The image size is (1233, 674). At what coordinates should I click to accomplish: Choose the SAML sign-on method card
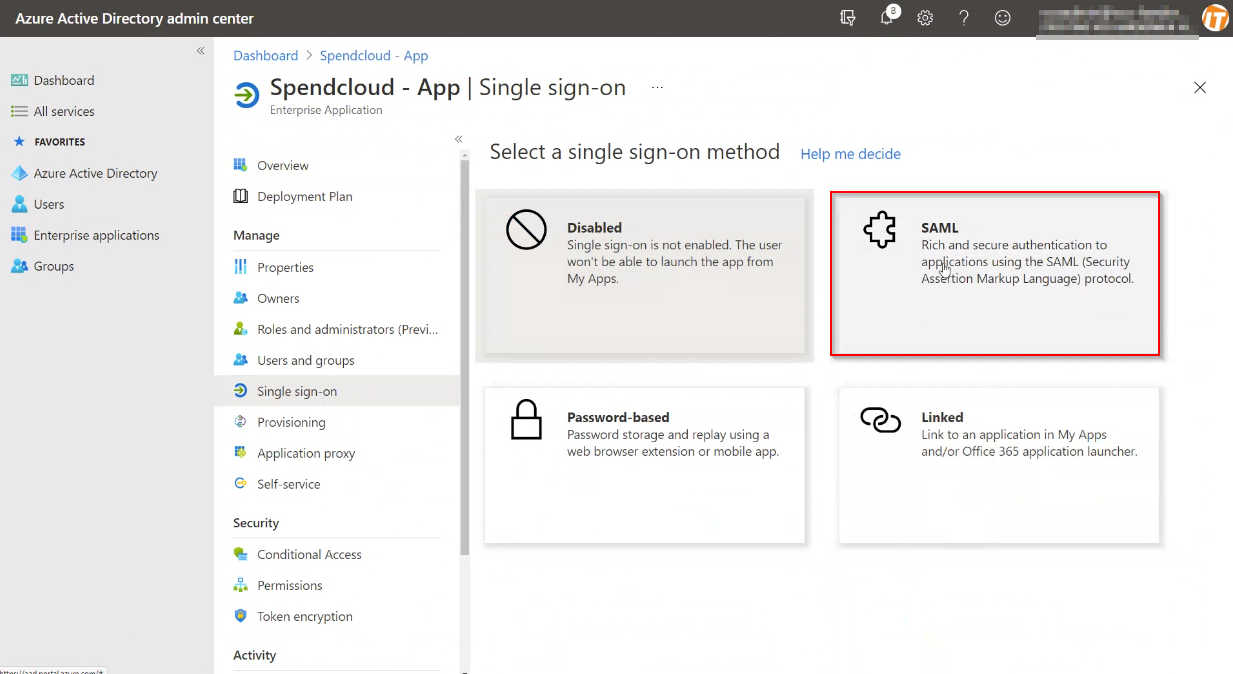tap(995, 274)
